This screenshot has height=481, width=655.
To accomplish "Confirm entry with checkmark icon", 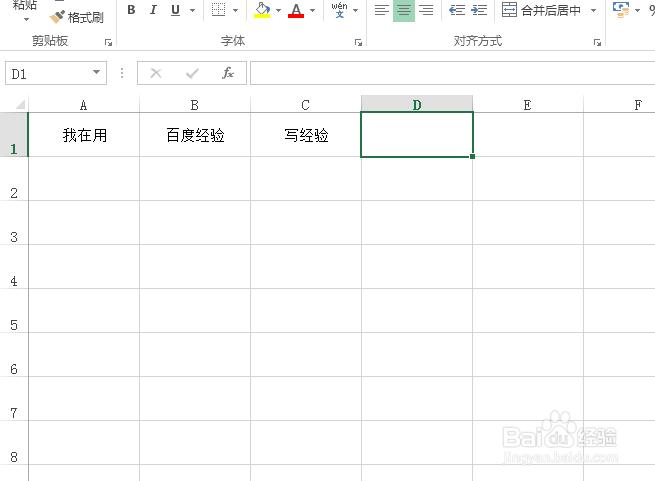I will click(x=192, y=74).
